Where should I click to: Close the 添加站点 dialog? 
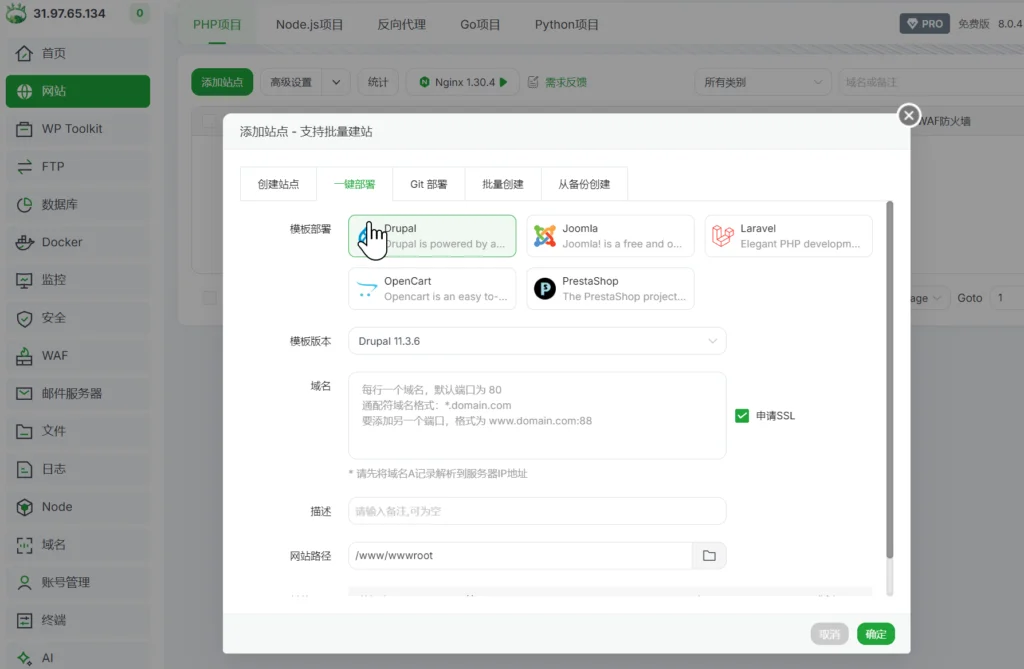point(908,116)
